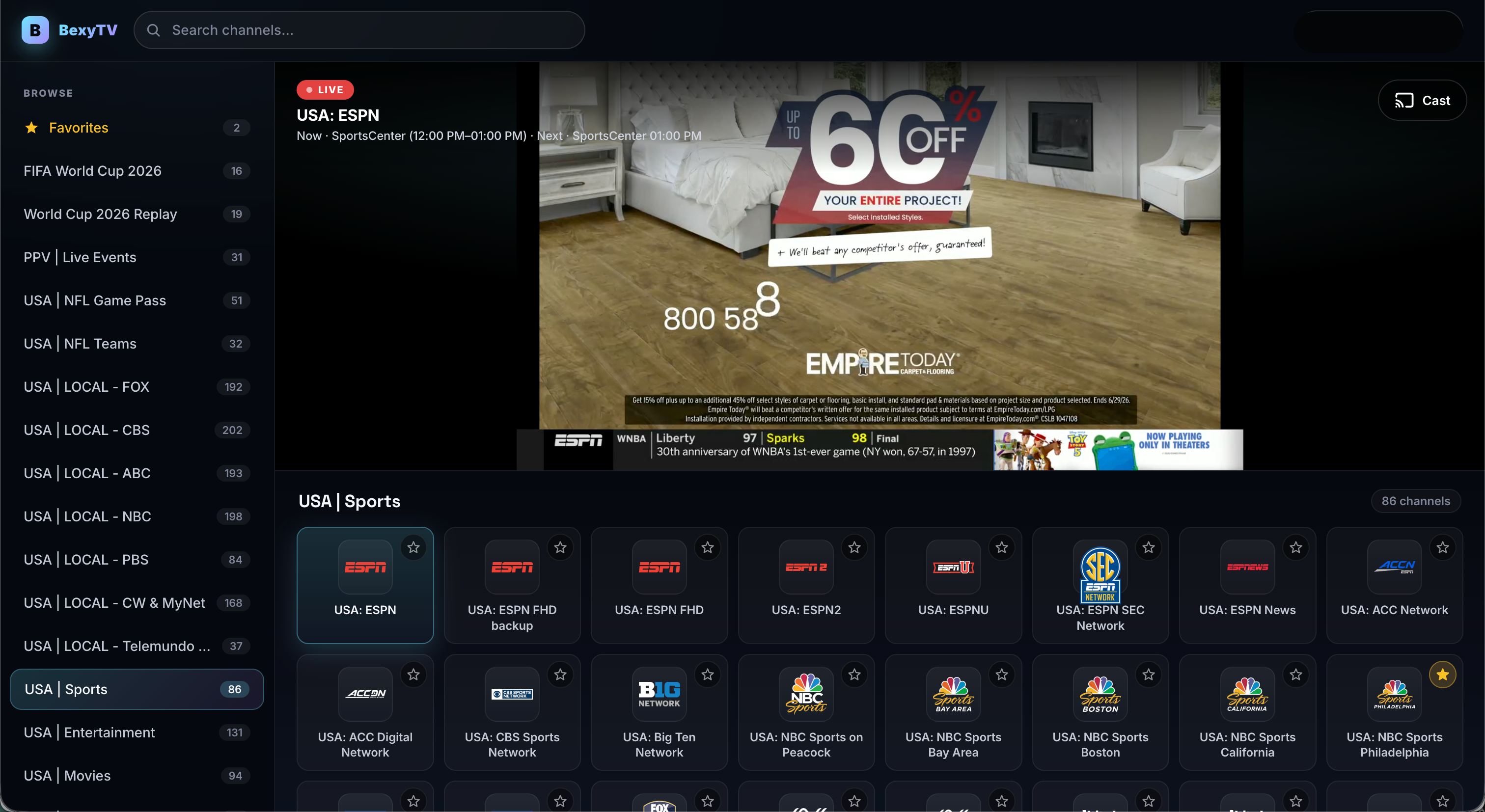Select USA | LOCAL - Telemundo category

tap(137, 646)
